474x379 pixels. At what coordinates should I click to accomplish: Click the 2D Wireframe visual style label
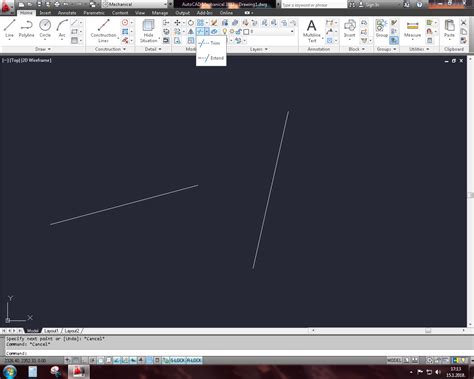click(36, 60)
